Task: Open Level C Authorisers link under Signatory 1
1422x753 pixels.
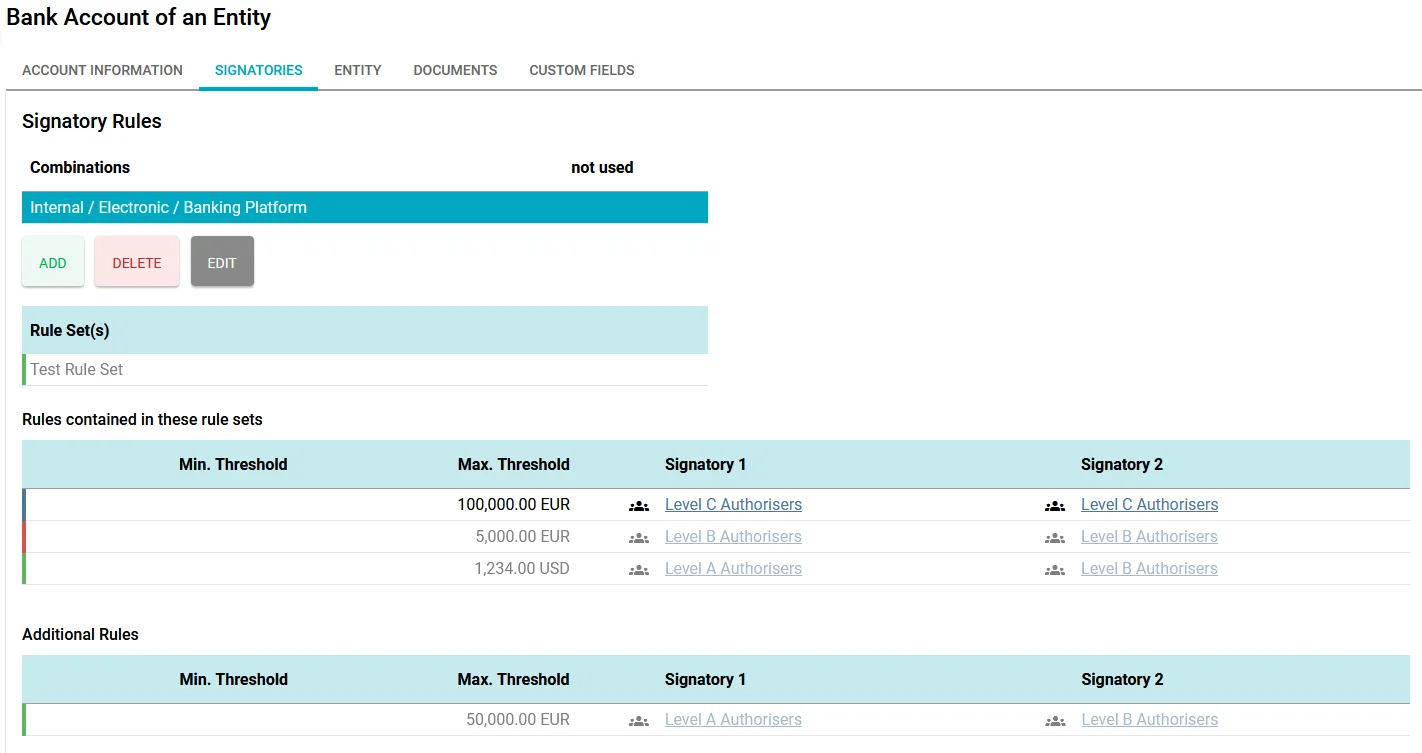Action: 733,505
